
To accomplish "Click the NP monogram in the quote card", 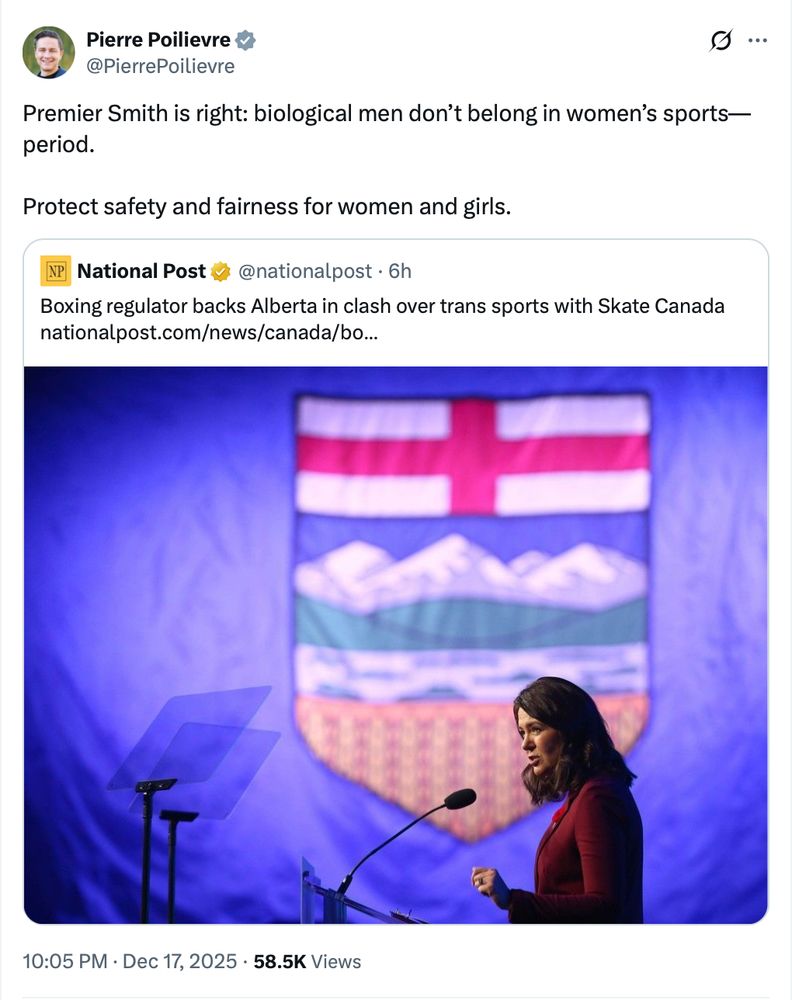I will (55, 270).
